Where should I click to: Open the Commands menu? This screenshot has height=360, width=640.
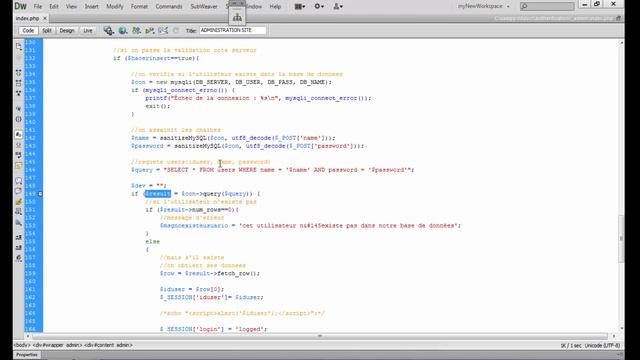(169, 7)
